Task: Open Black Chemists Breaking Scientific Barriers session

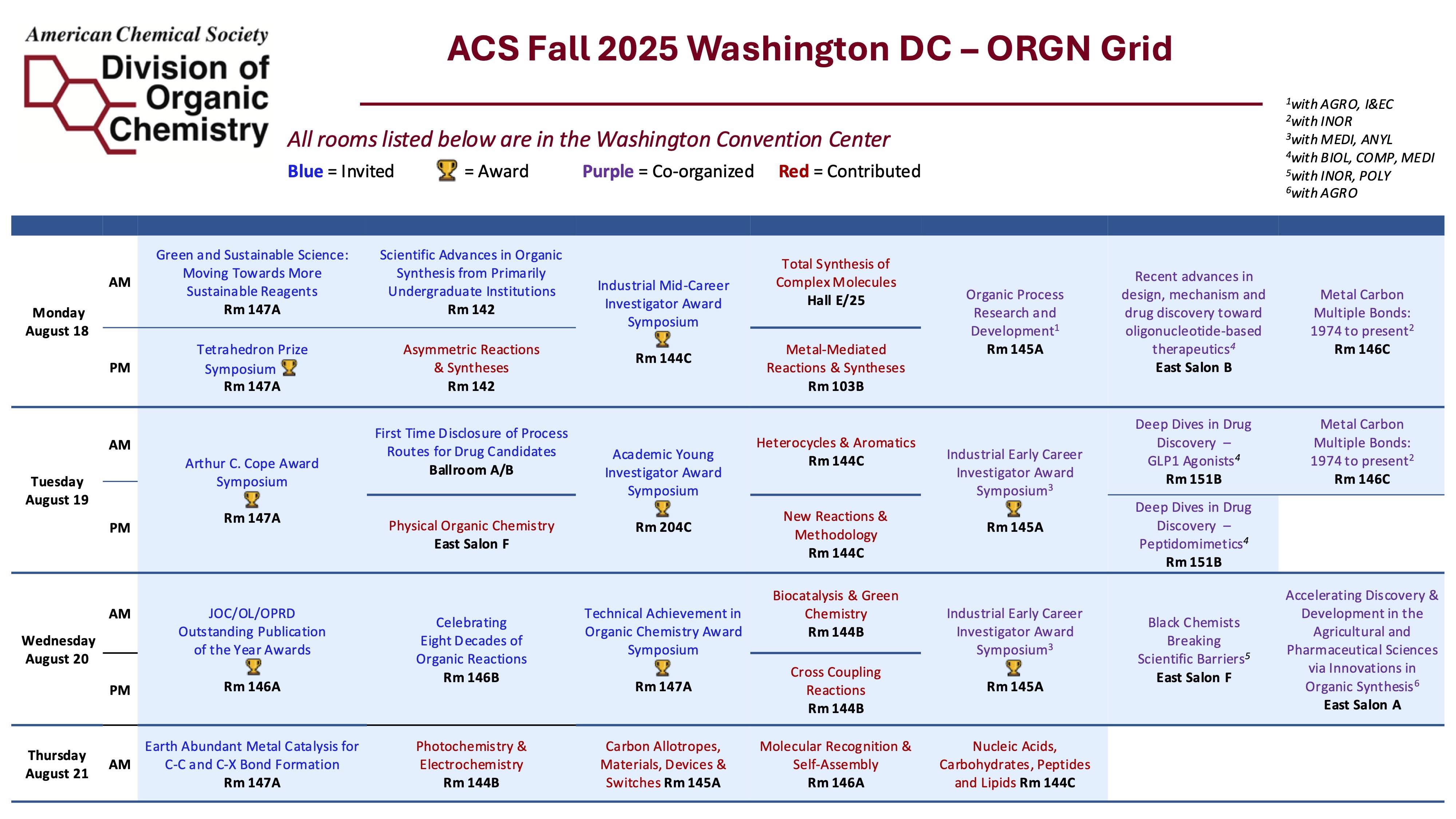Action: 1193,640
